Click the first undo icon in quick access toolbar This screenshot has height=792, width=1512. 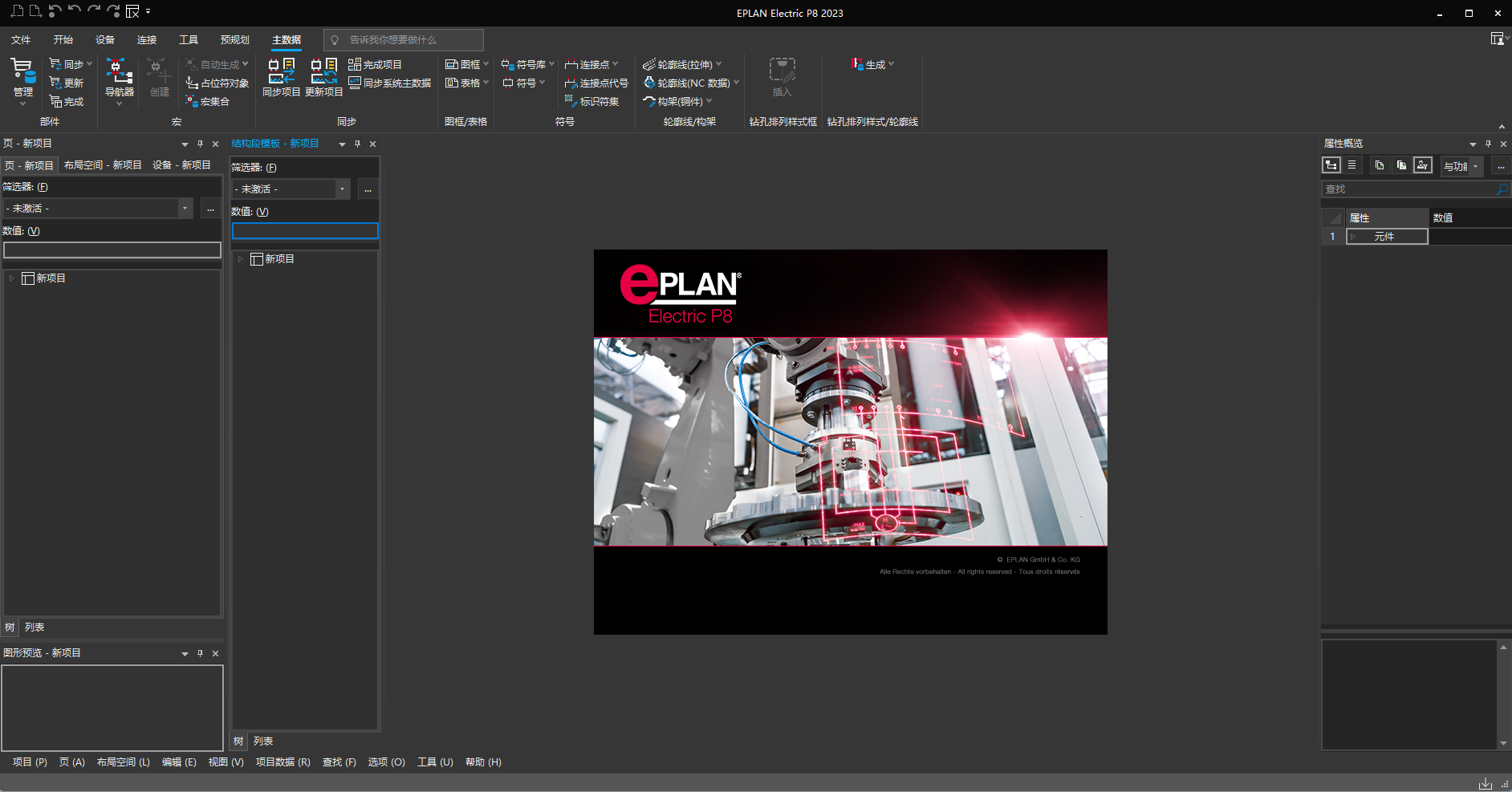55,11
